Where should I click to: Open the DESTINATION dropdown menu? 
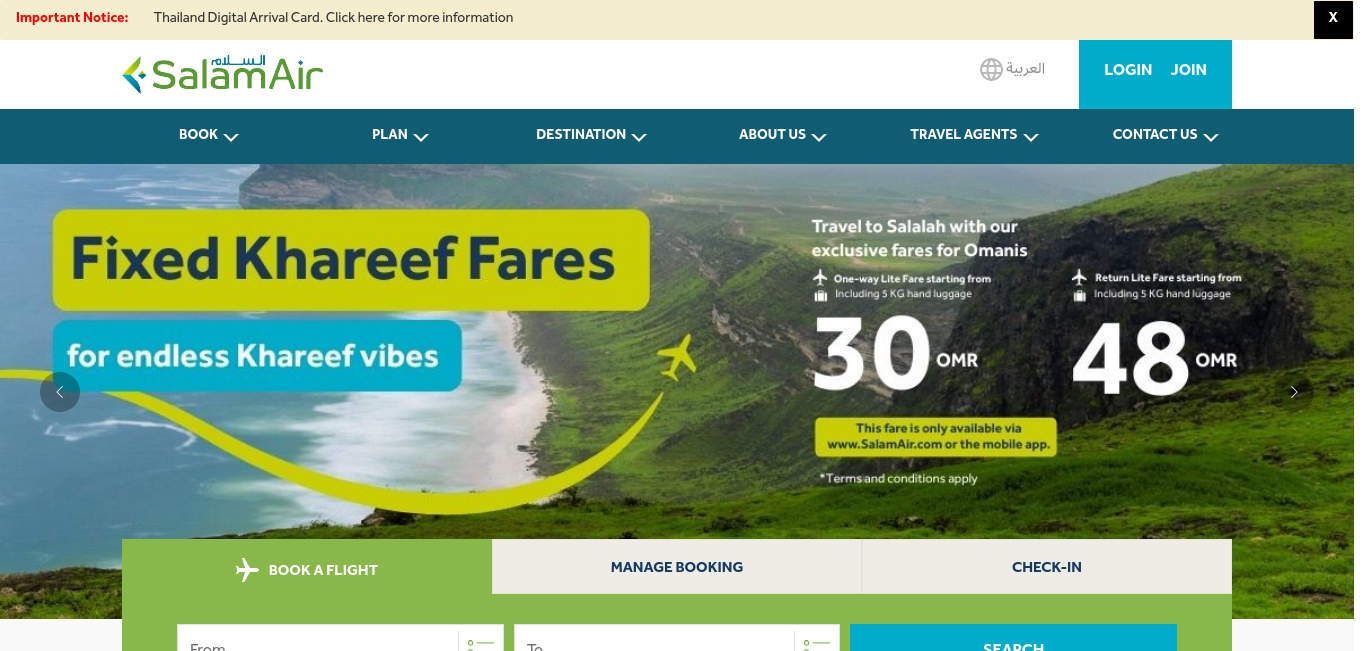[x=591, y=135]
